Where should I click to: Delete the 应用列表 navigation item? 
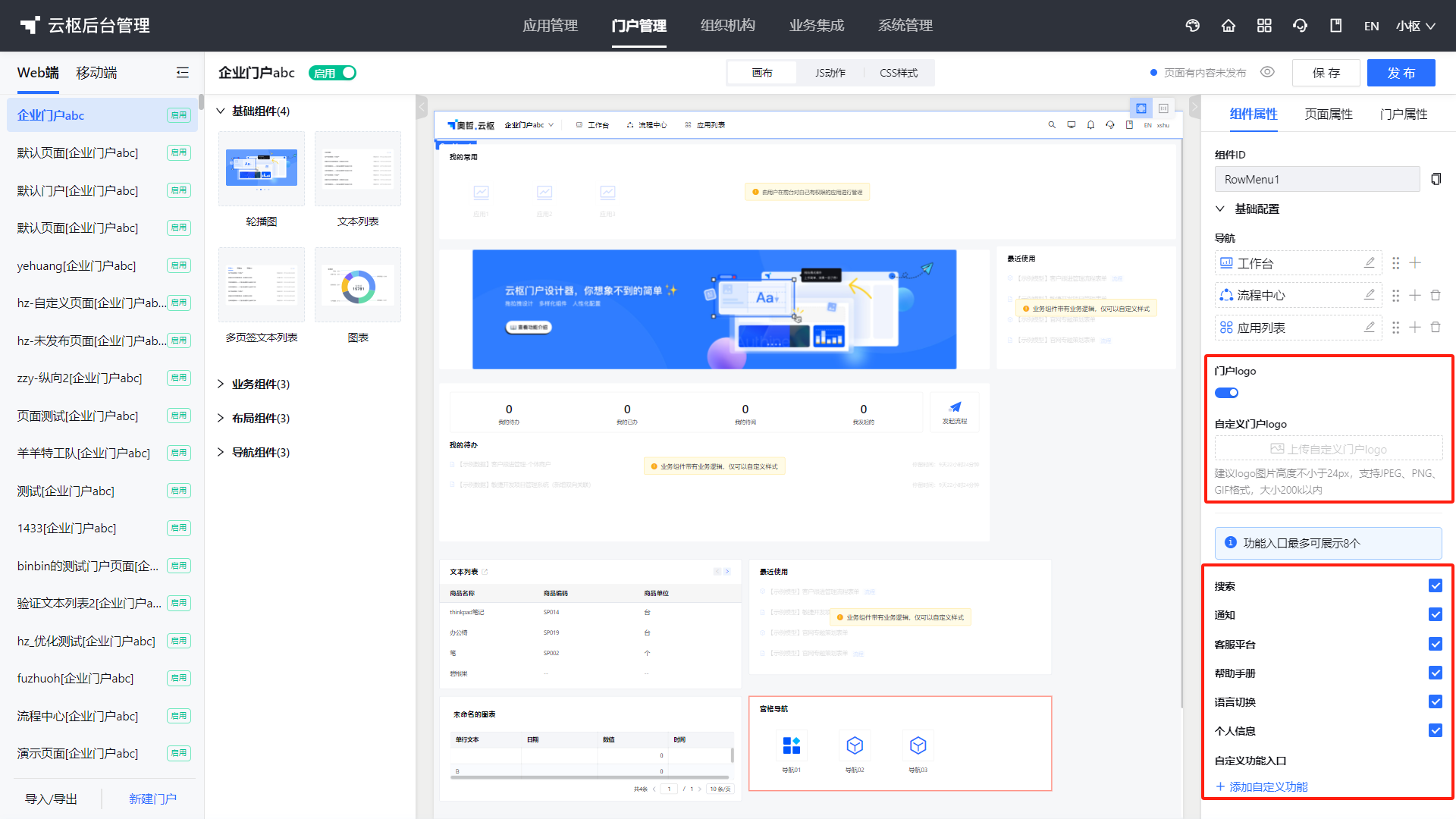[1436, 328]
